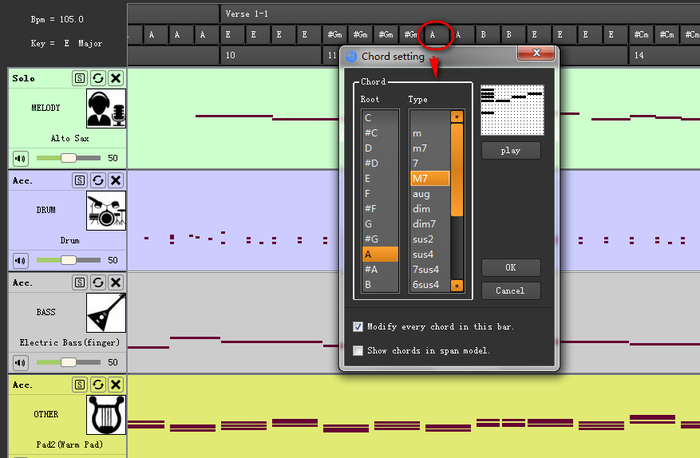Open the BASS balalaika instrument icon
700x458 pixels.
pyautogui.click(x=106, y=313)
